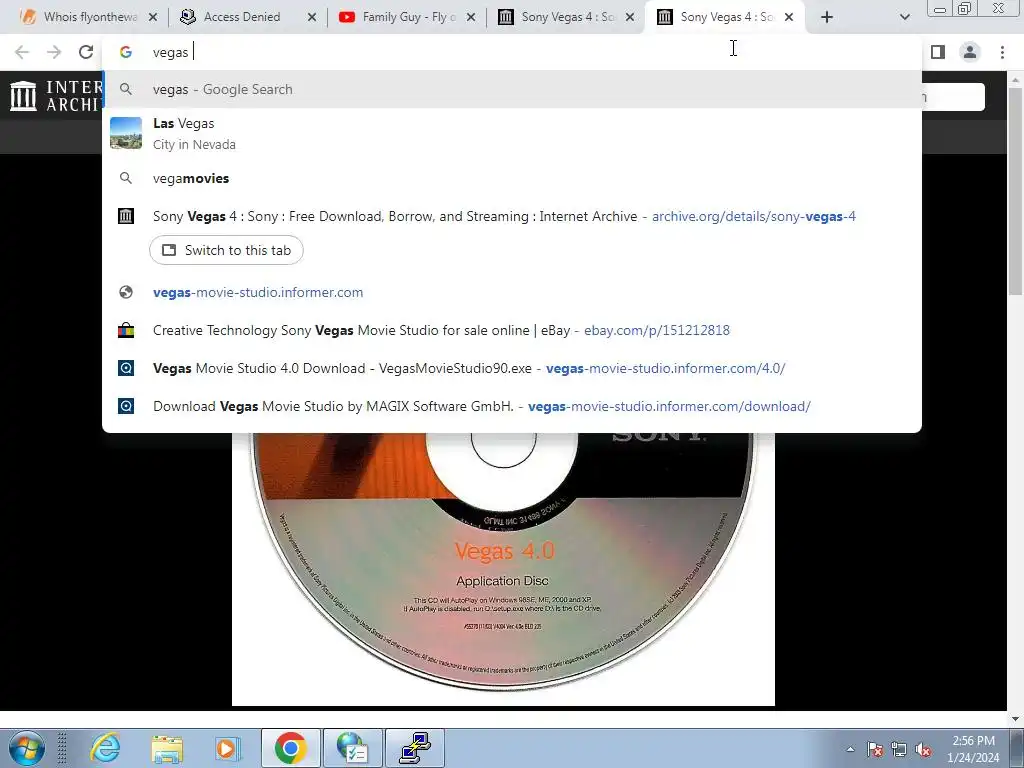Click the muted volume tray icon
This screenshot has height=768, width=1024.
pos(923,749)
